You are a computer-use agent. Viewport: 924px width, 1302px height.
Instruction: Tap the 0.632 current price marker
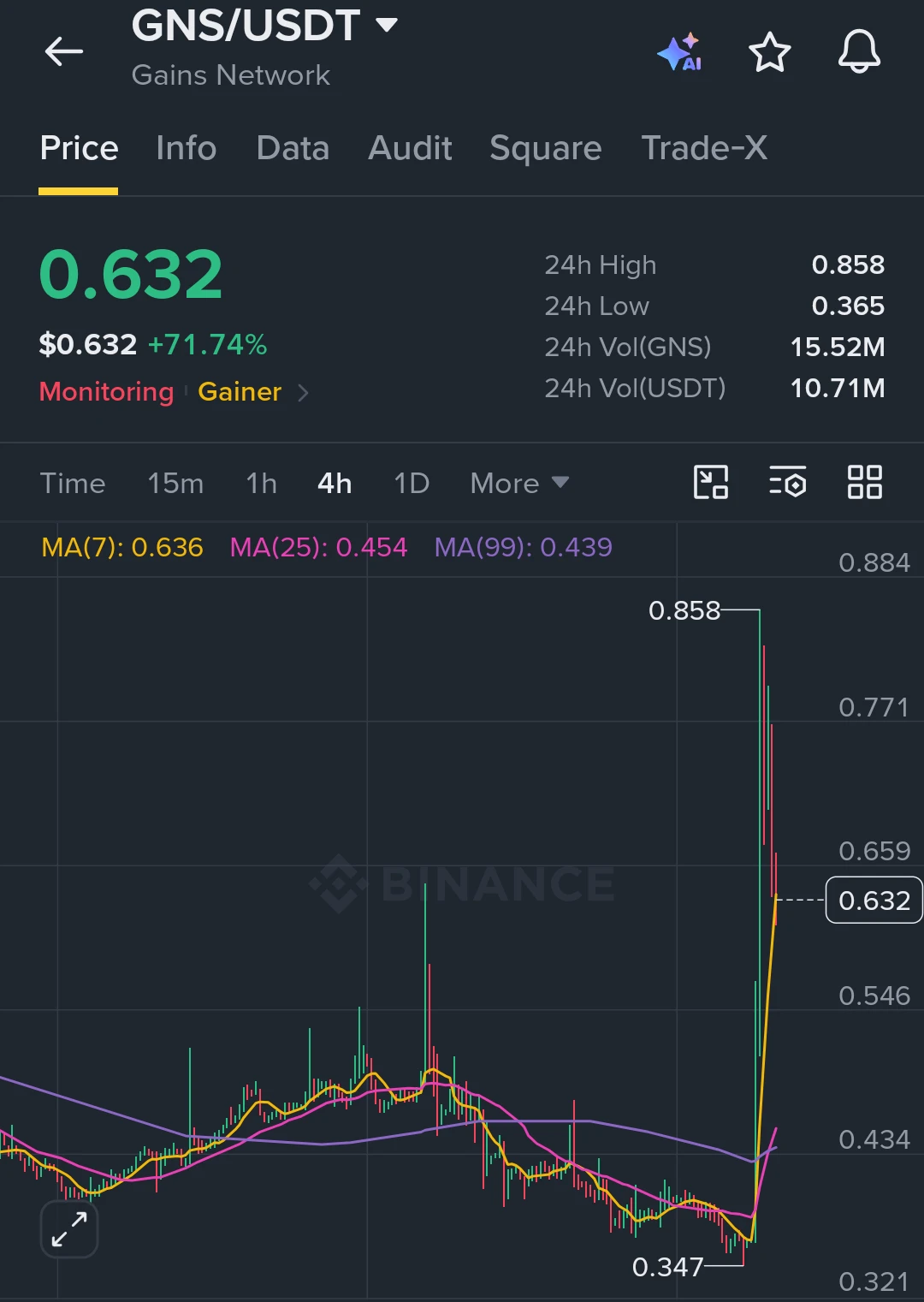point(874,900)
